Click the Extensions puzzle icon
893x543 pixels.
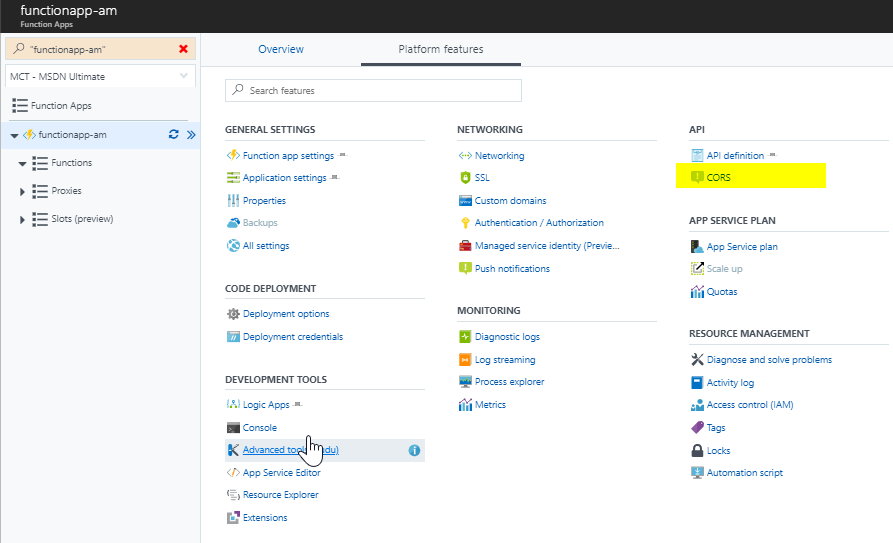[x=233, y=517]
